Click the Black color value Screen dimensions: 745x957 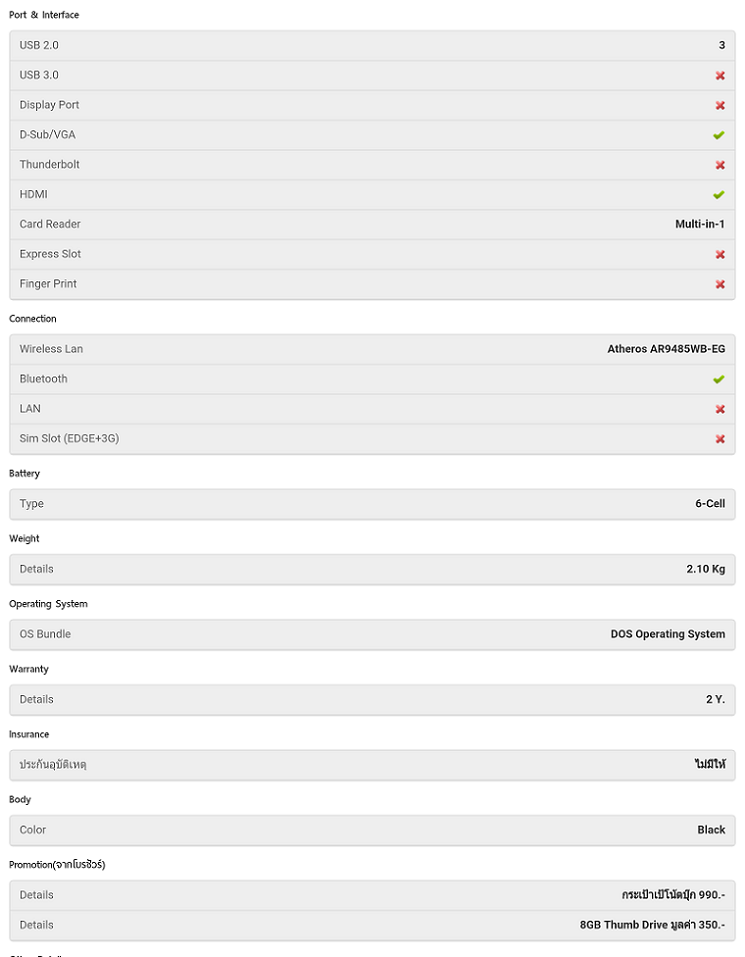click(x=711, y=830)
